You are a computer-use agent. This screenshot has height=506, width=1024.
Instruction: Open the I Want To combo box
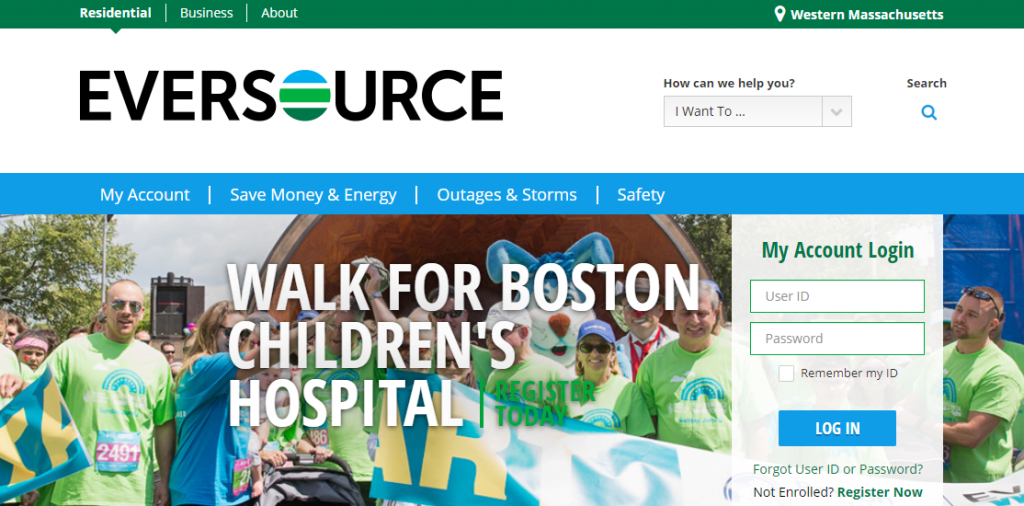click(743, 112)
